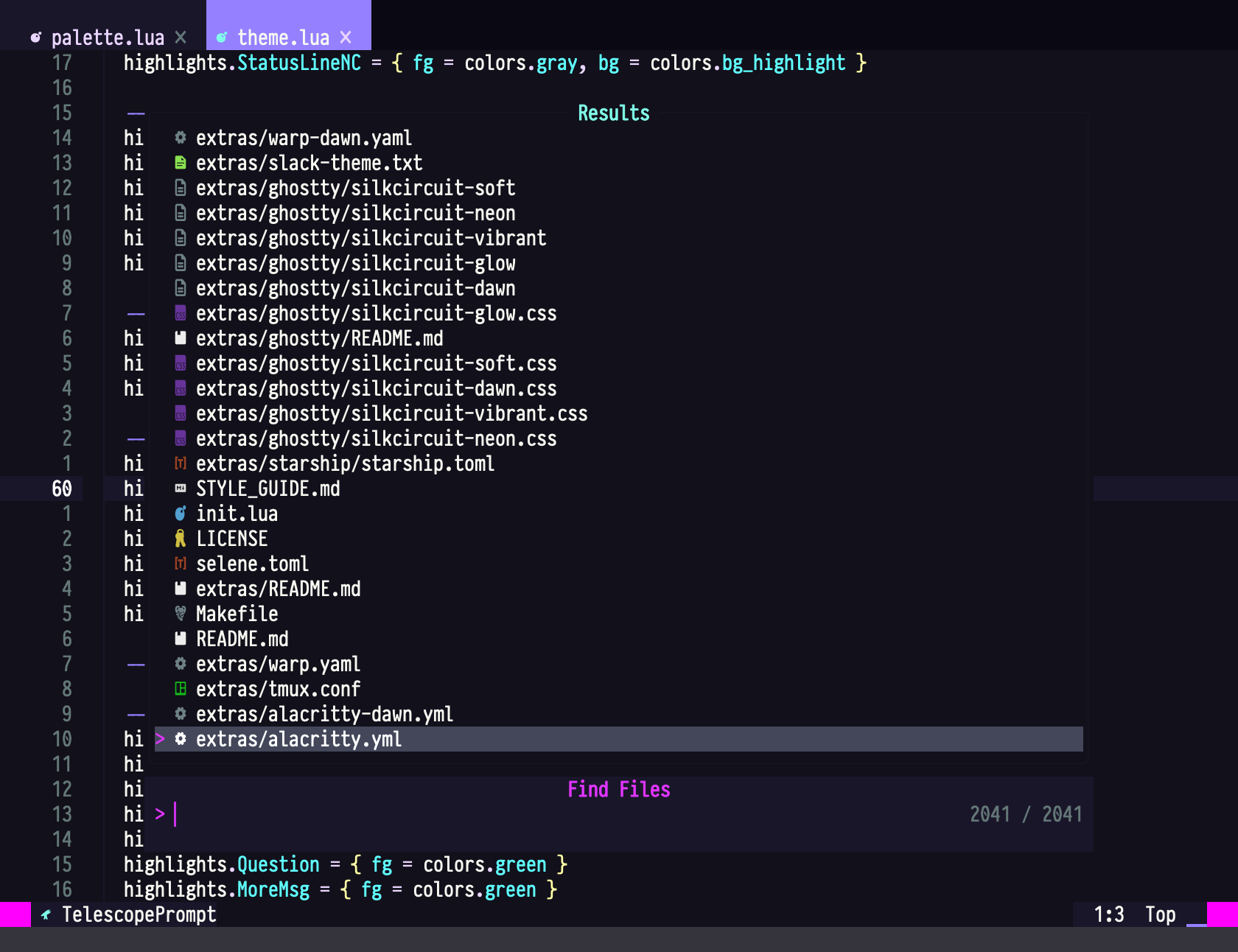Click CSS icon beside silkcircuit-neon.css

181,438
